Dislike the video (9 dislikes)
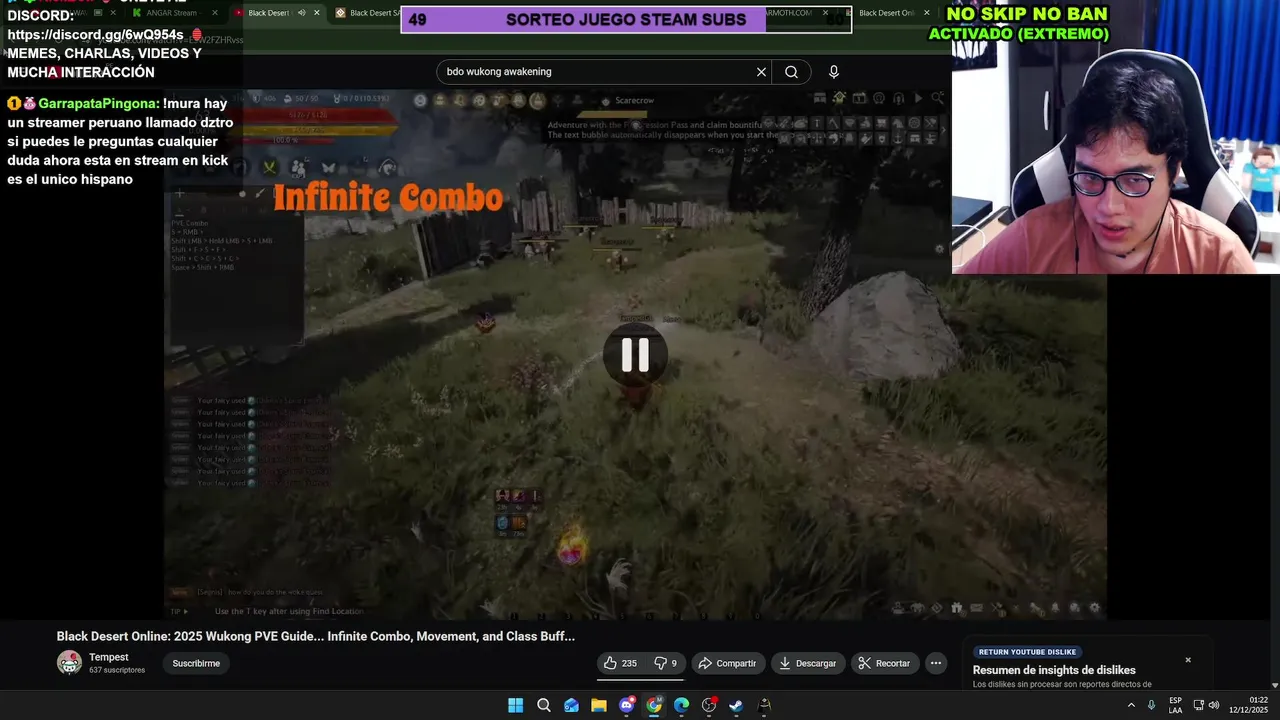 [x=665, y=663]
